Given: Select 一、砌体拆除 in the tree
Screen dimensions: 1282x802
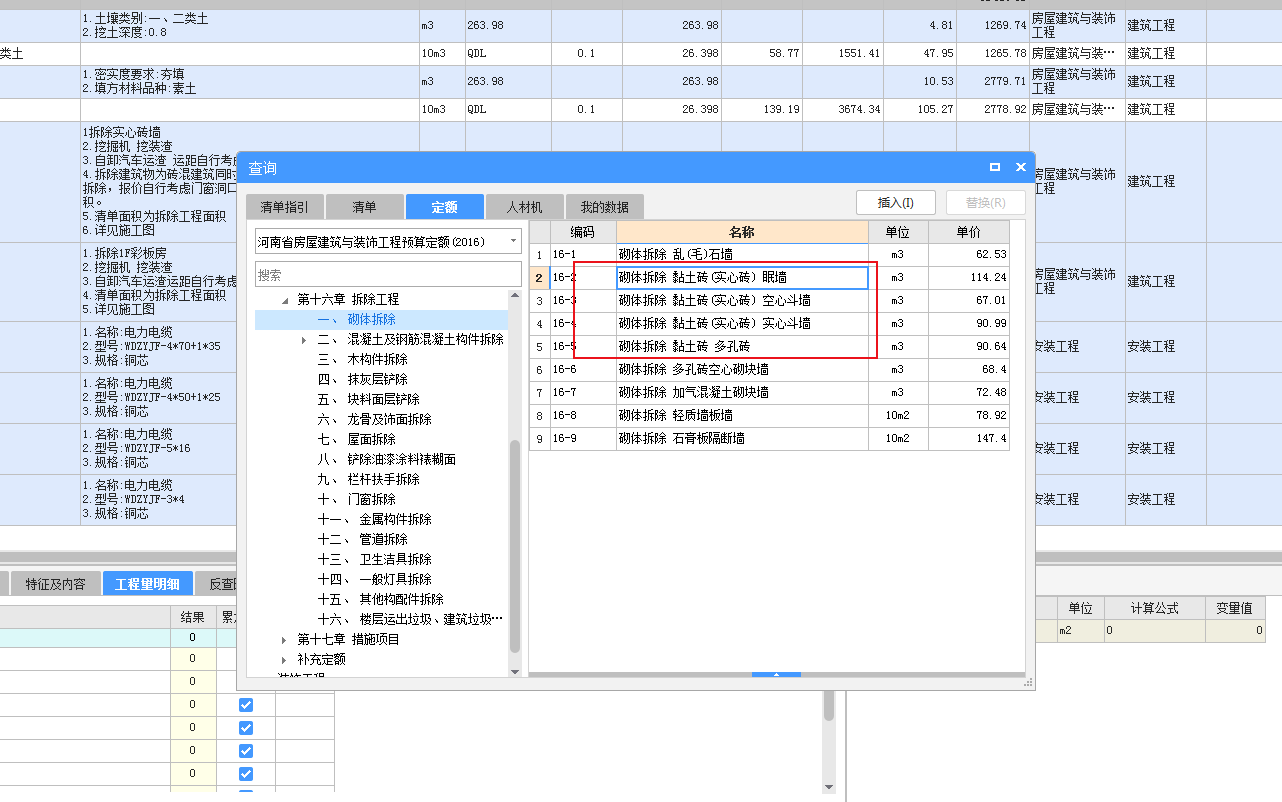Looking at the screenshot, I should point(356,319).
